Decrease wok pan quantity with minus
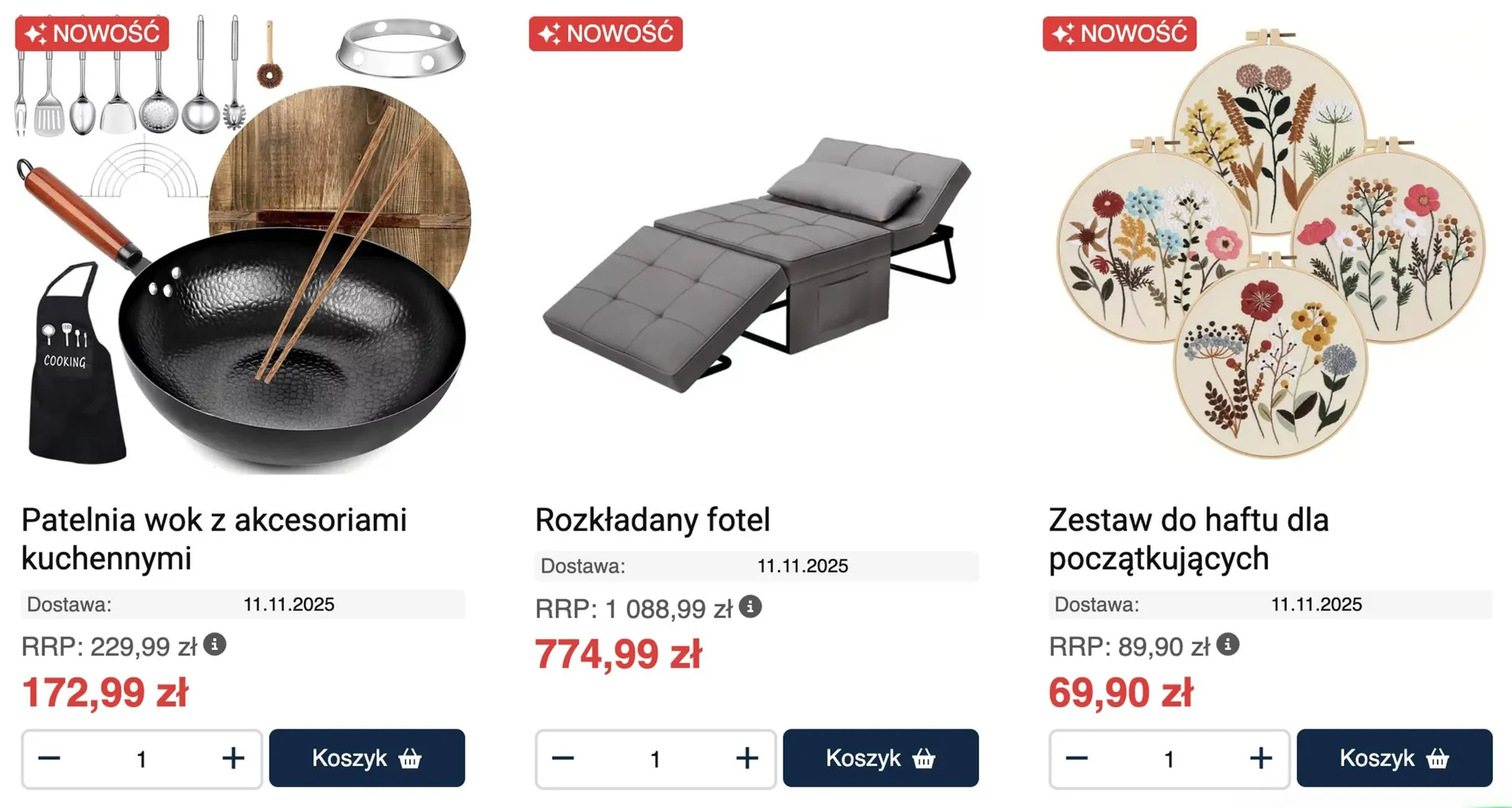This screenshot has height=808, width=1512. [50, 758]
